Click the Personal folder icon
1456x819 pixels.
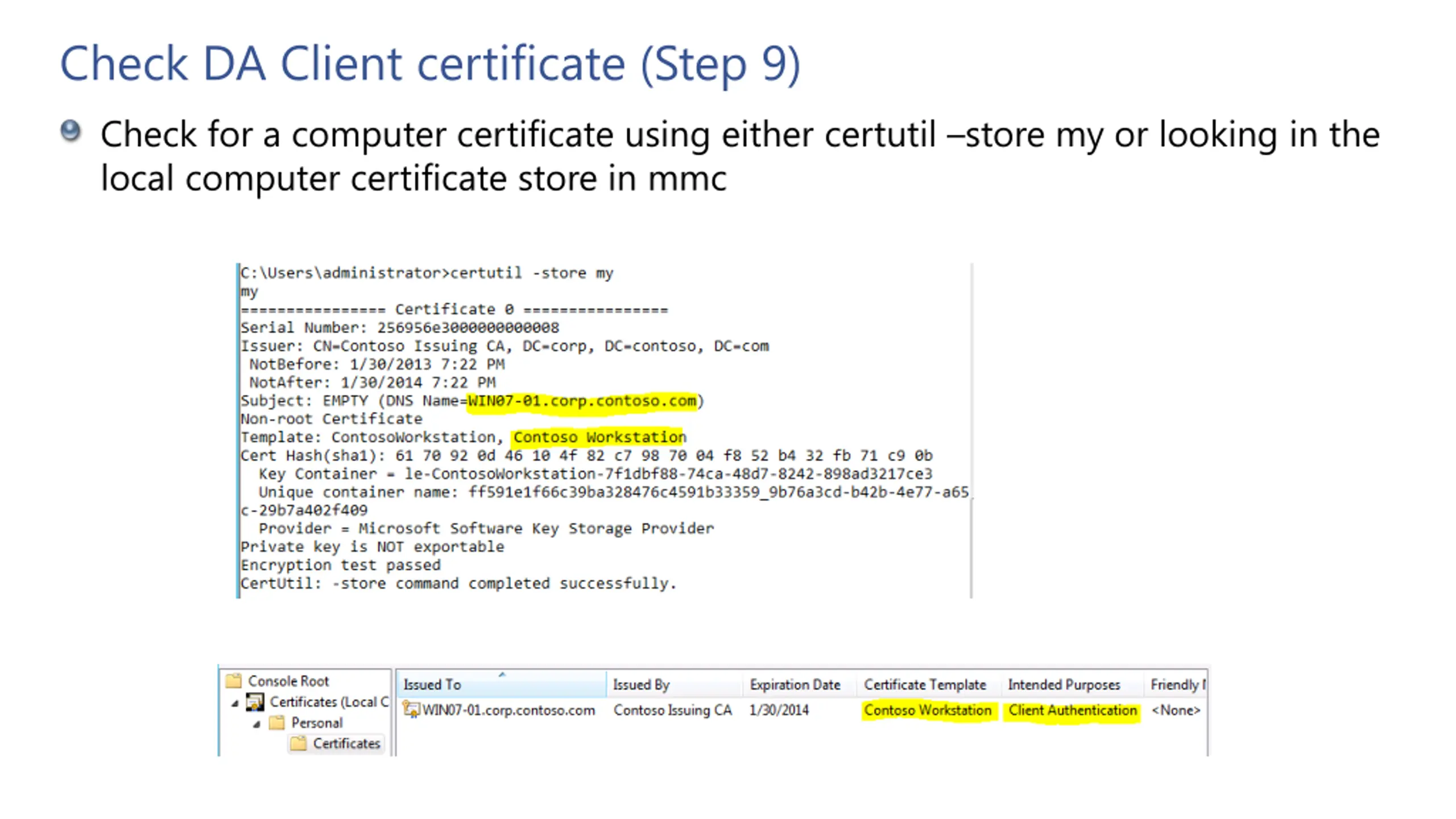[277, 723]
